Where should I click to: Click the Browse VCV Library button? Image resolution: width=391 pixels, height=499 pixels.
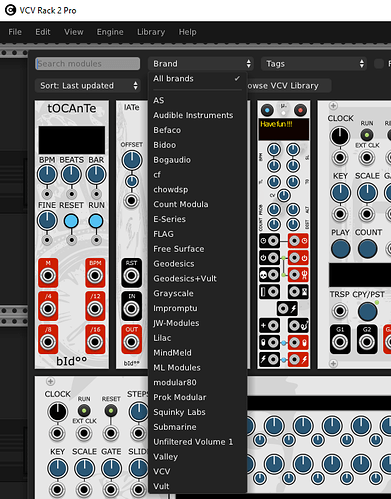tap(289, 86)
